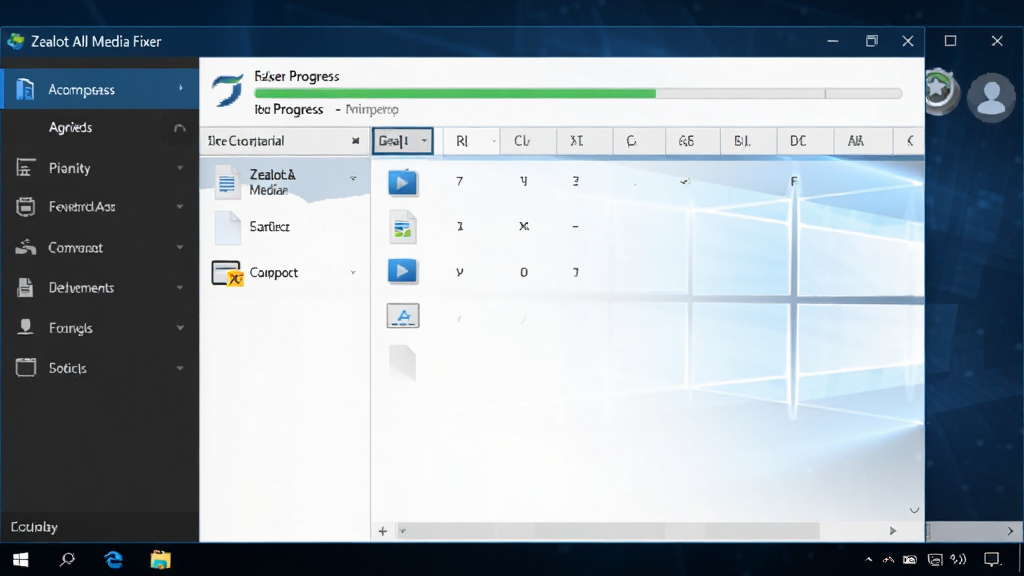Click the image file icon in the grid
Image resolution: width=1024 pixels, height=576 pixels.
[402, 227]
